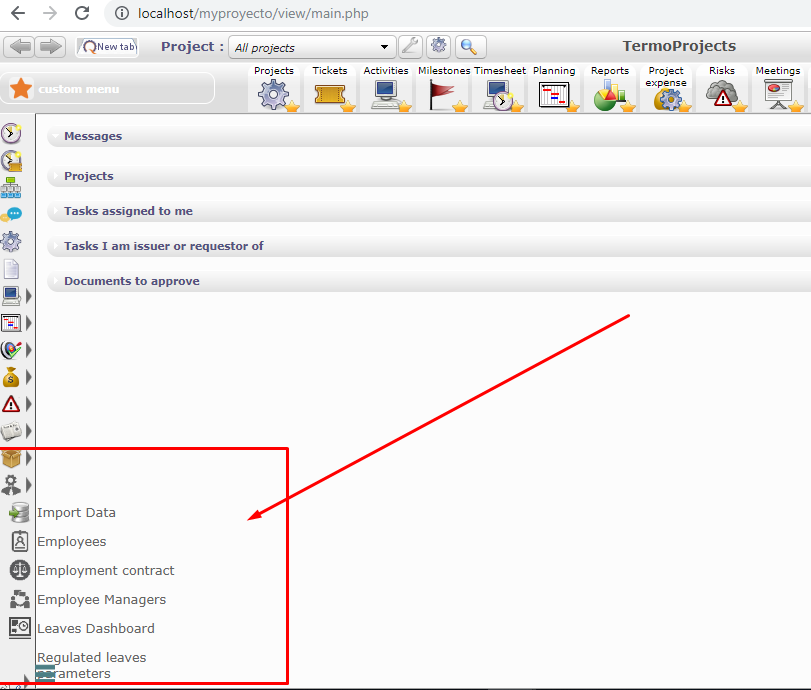Open the Employees menu item
811x690 pixels.
(x=71, y=542)
